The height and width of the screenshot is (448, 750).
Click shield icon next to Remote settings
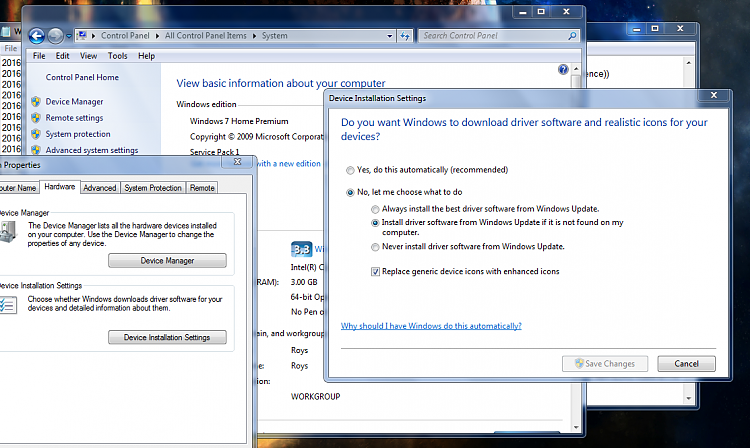[36, 118]
